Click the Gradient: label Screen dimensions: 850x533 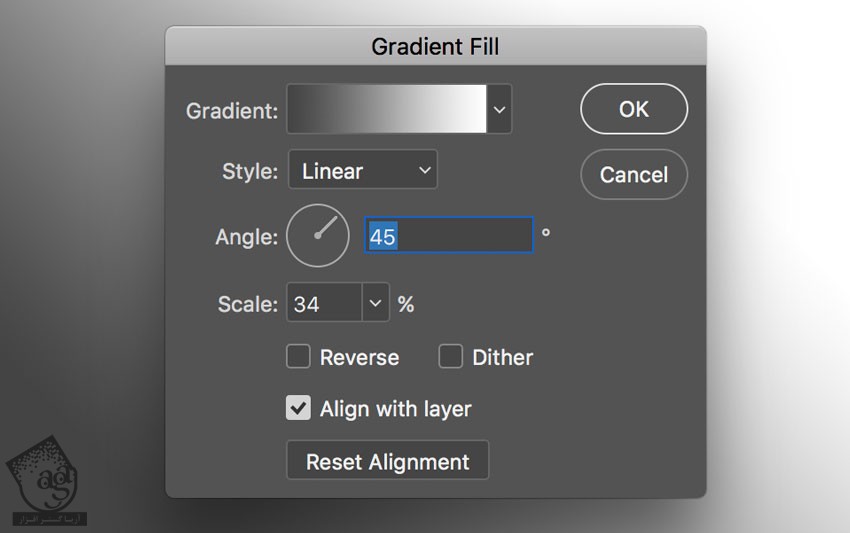point(232,111)
